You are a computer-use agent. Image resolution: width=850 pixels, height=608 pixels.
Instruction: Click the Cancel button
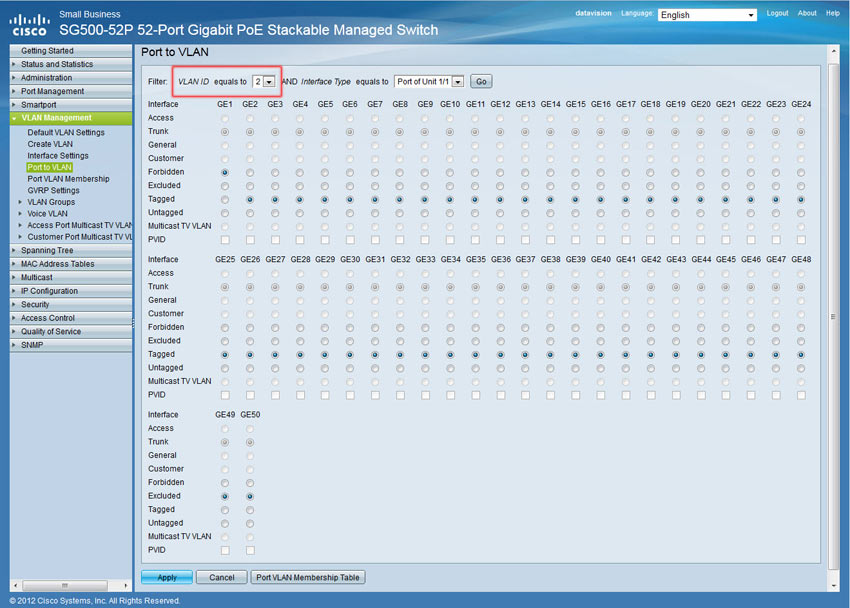pyautogui.click(x=222, y=578)
